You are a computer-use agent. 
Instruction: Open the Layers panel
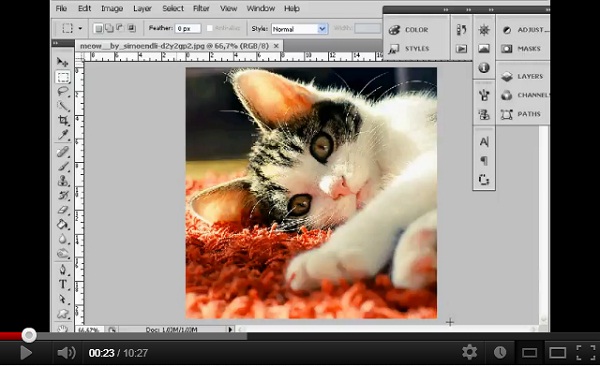[522, 77]
